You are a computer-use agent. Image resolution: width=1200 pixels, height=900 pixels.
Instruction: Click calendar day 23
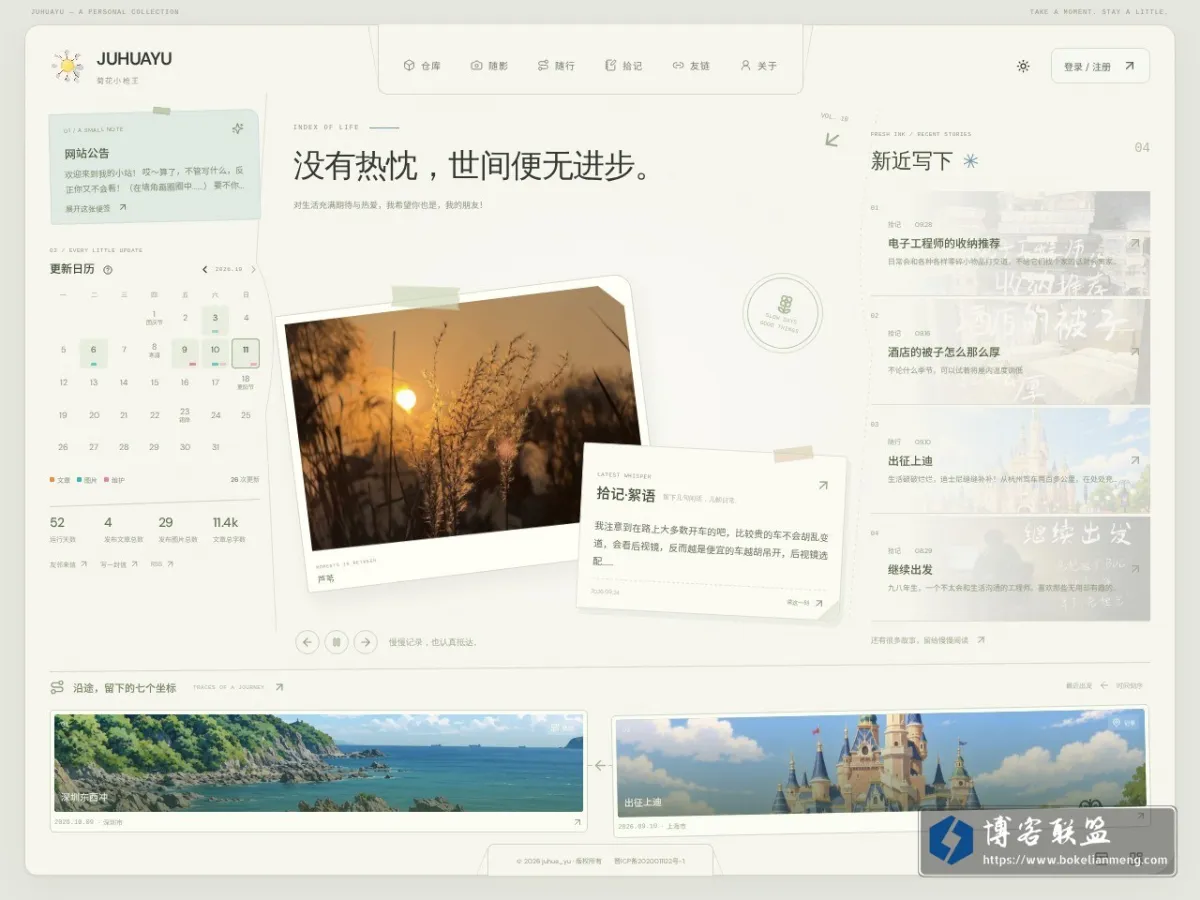(185, 415)
